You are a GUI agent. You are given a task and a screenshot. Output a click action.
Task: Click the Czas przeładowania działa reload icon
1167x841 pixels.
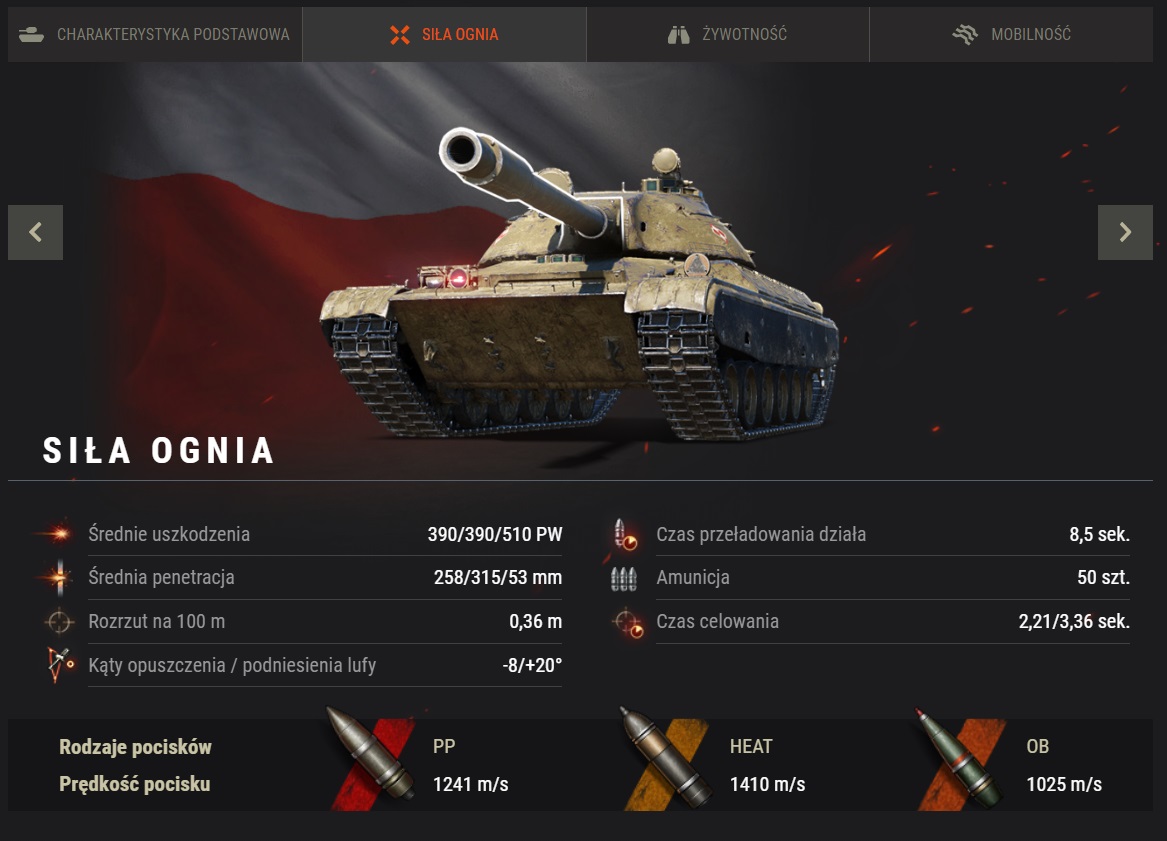625,534
